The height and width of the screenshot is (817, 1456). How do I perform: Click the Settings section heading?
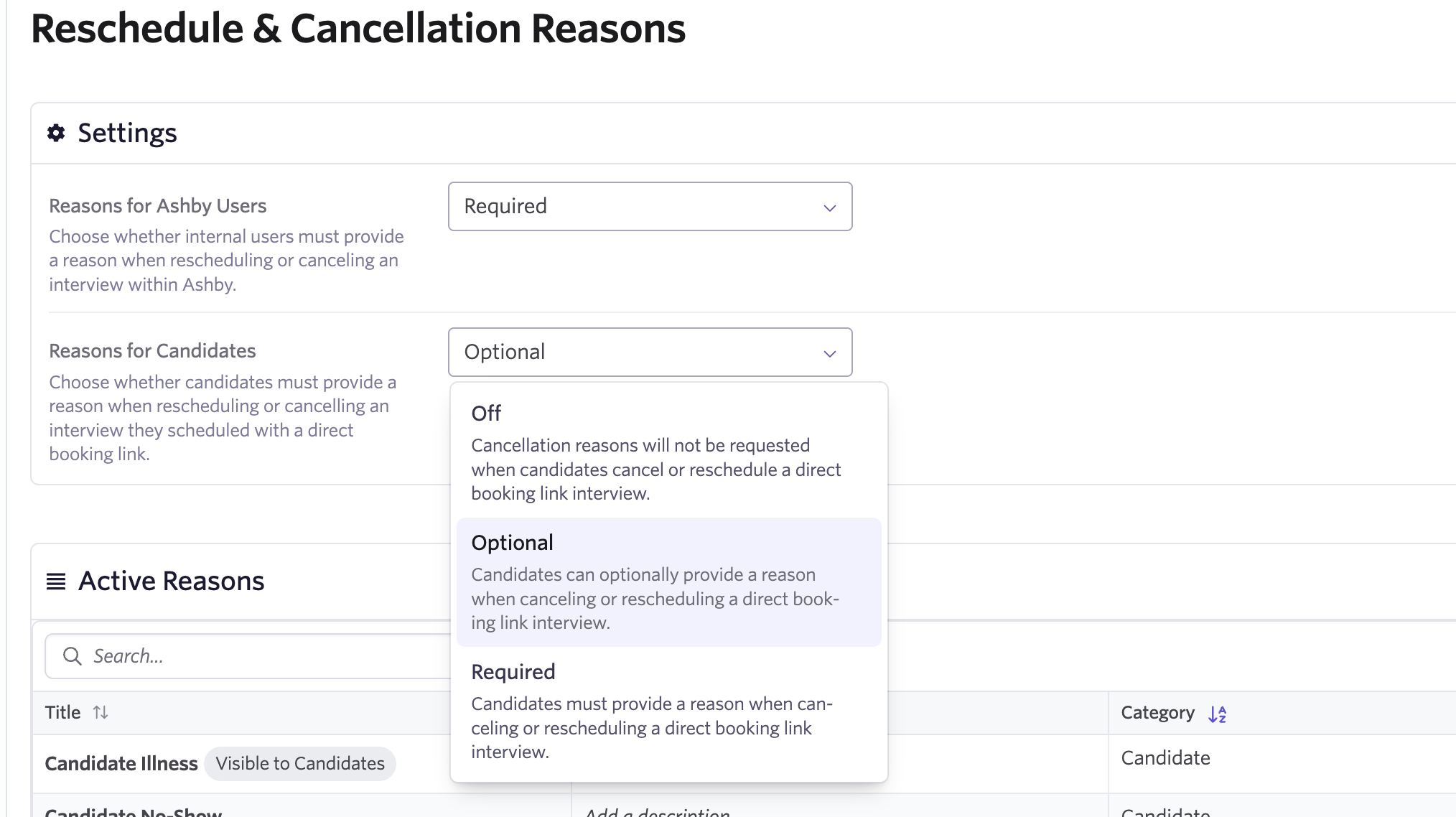click(127, 133)
